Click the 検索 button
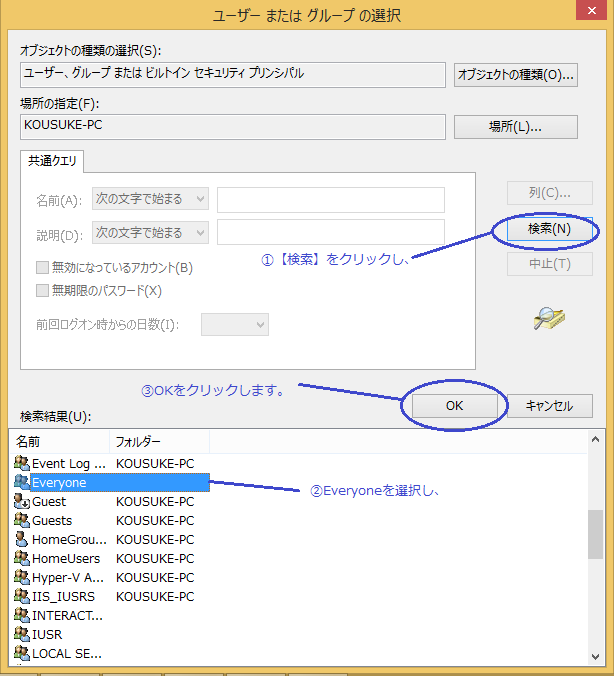 coord(549,229)
